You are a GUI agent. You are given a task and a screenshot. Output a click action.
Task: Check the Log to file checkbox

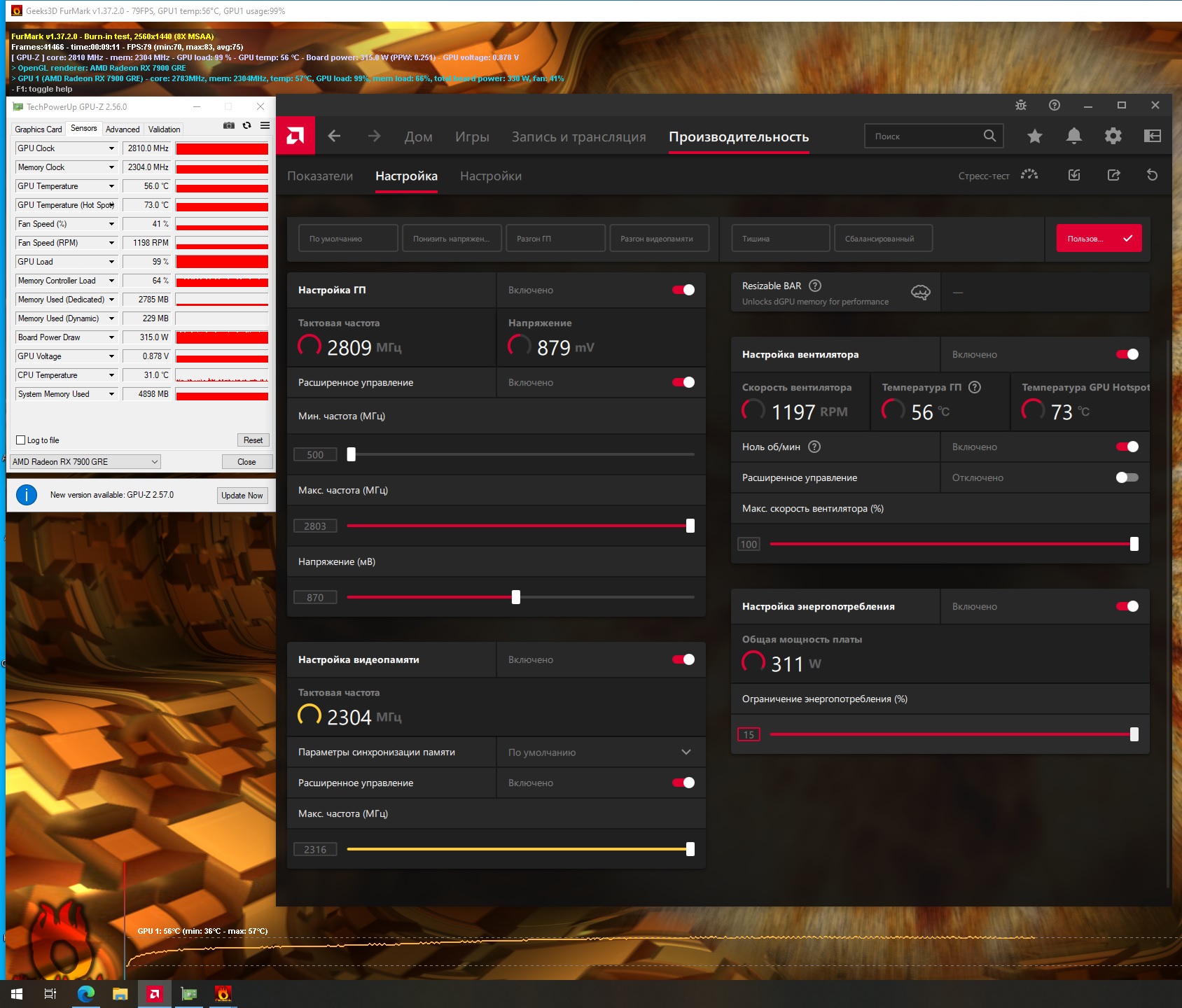click(21, 440)
